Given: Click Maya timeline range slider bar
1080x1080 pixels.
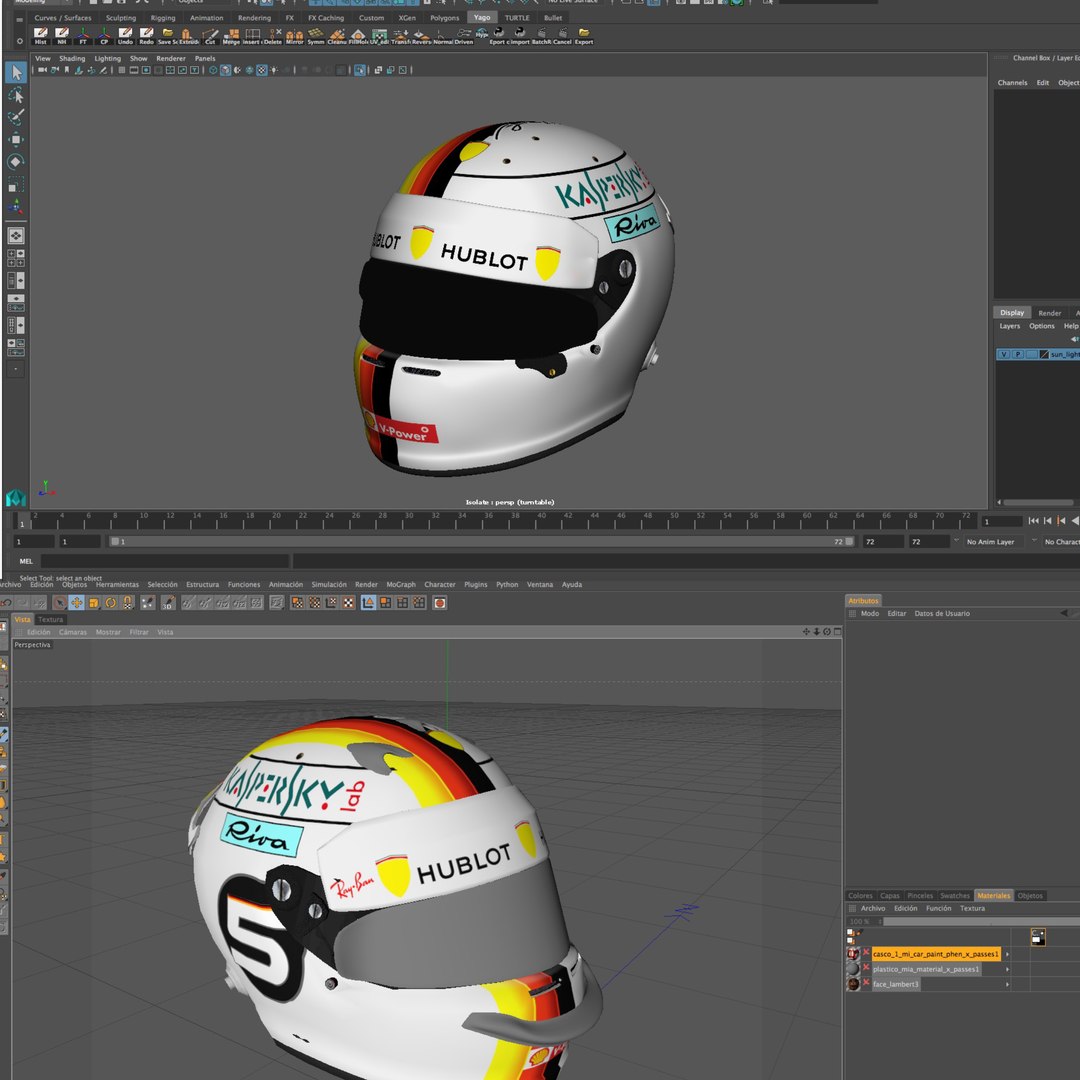Looking at the screenshot, I should (482, 541).
